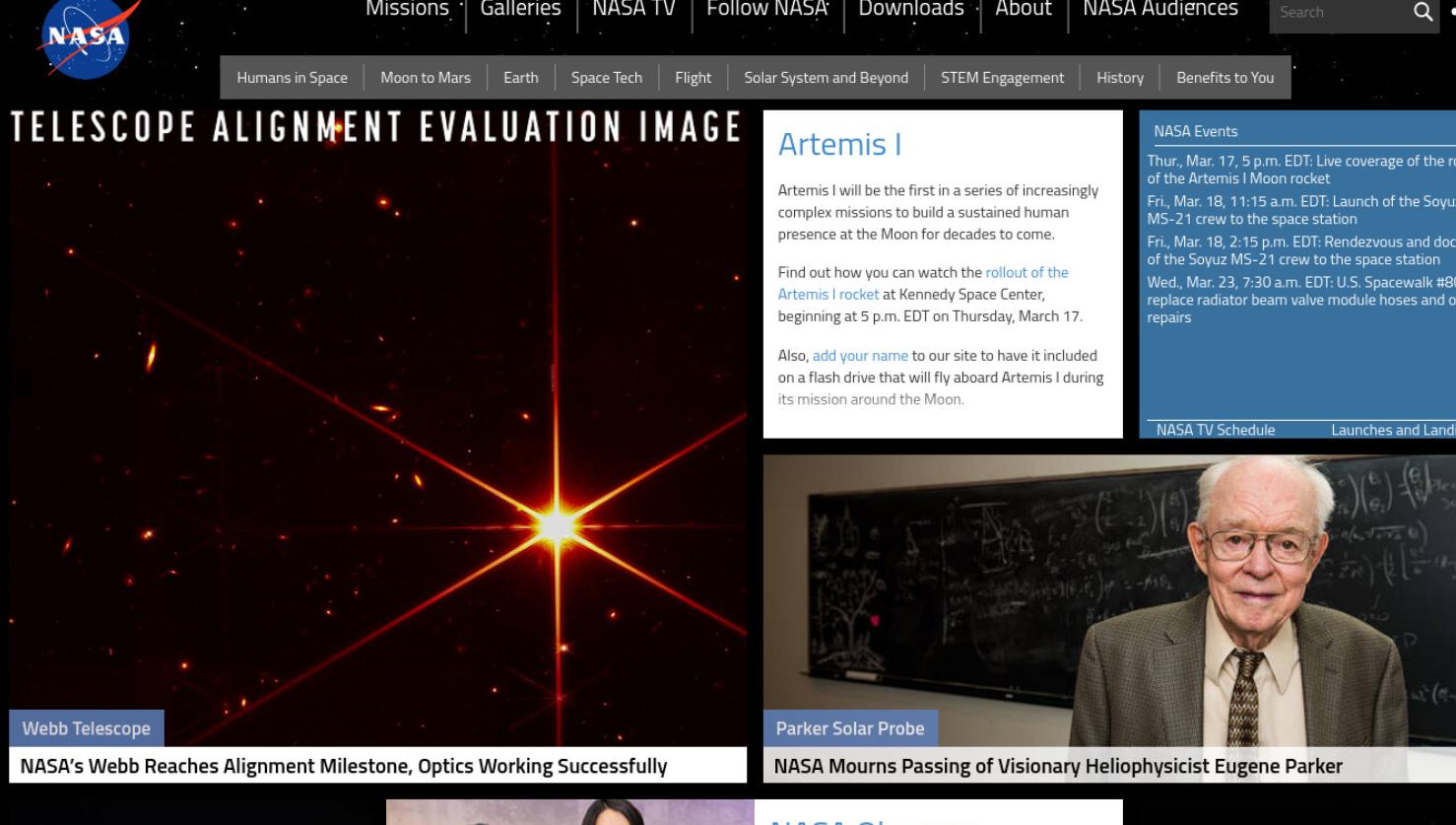Image resolution: width=1456 pixels, height=825 pixels.
Task: Click the 11:15 a.m. Soyuz MS-21 launch event
Action: [x=1301, y=210]
